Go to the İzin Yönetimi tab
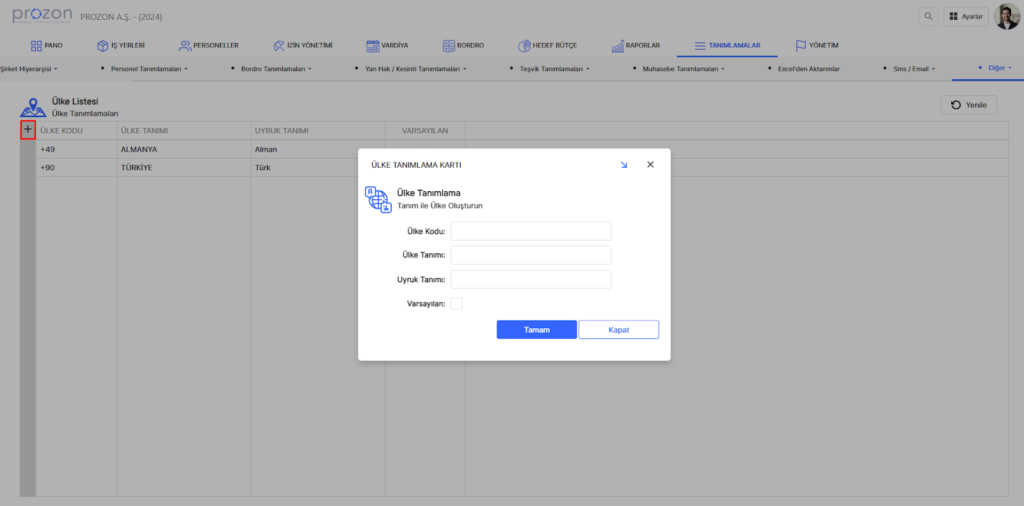Screen dimensions: 1024x506 (303, 45)
